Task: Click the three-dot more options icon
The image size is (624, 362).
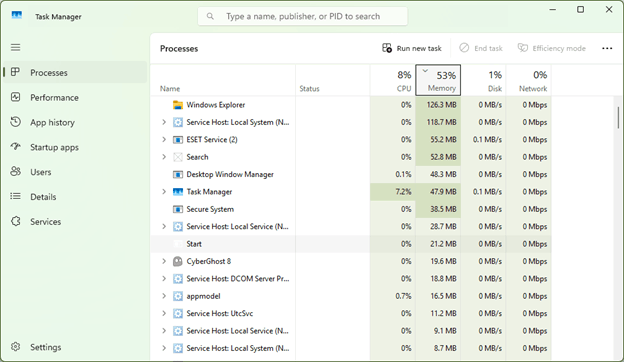Action: pos(607,48)
